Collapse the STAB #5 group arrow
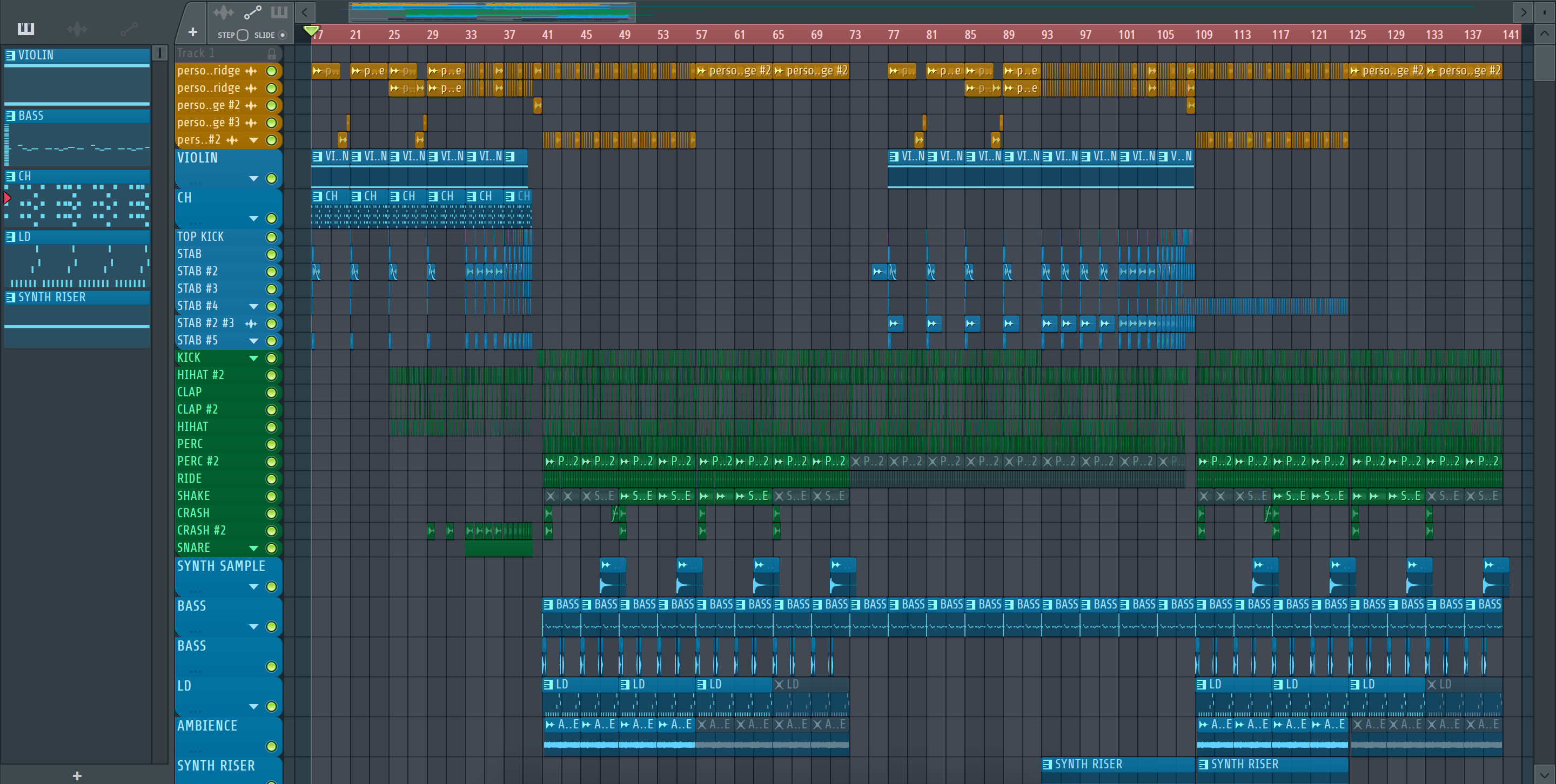1556x784 pixels. click(254, 341)
